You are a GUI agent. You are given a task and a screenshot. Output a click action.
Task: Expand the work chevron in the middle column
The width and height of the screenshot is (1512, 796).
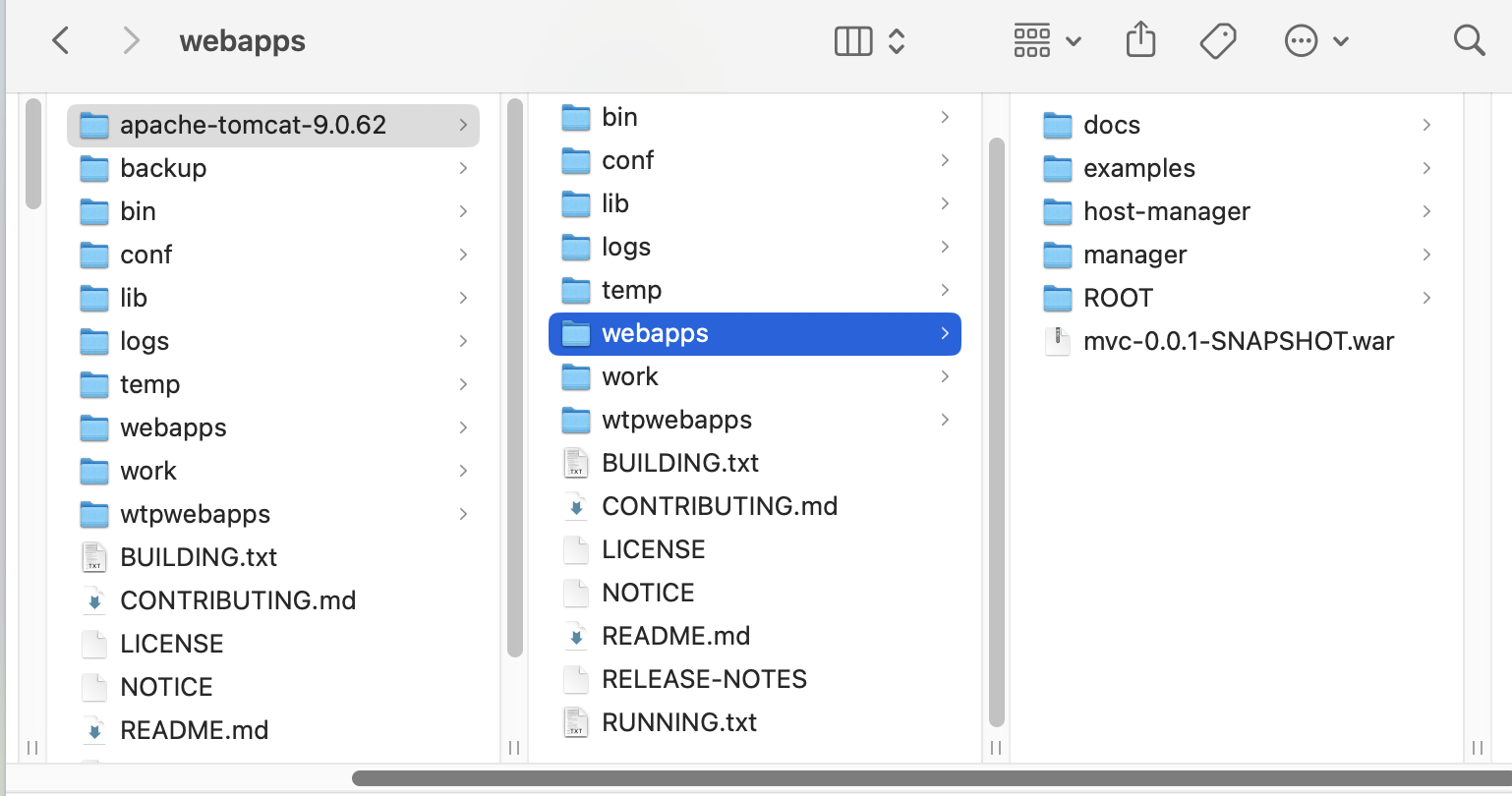(945, 376)
